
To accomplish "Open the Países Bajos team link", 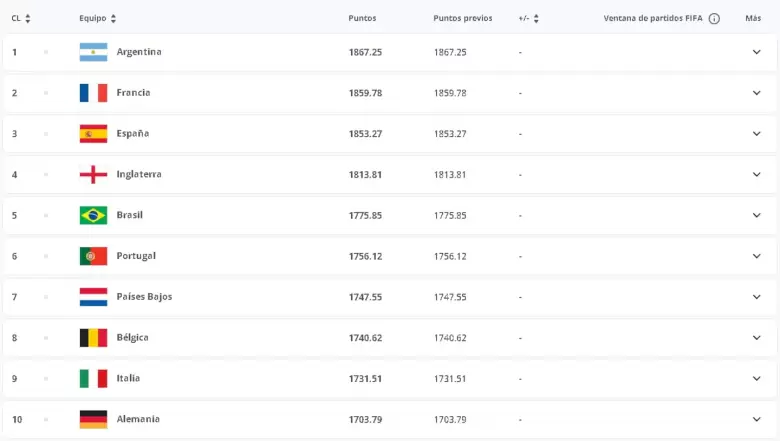I will click(x=144, y=296).
